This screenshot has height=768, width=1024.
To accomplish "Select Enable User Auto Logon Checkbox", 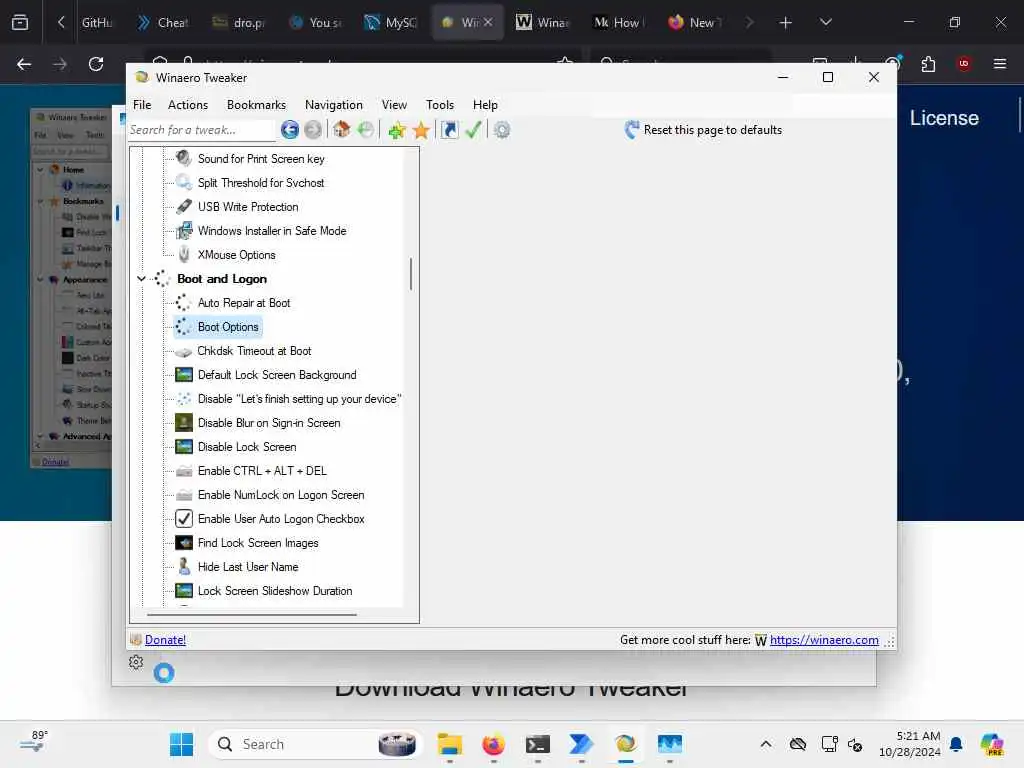I will [281, 519].
